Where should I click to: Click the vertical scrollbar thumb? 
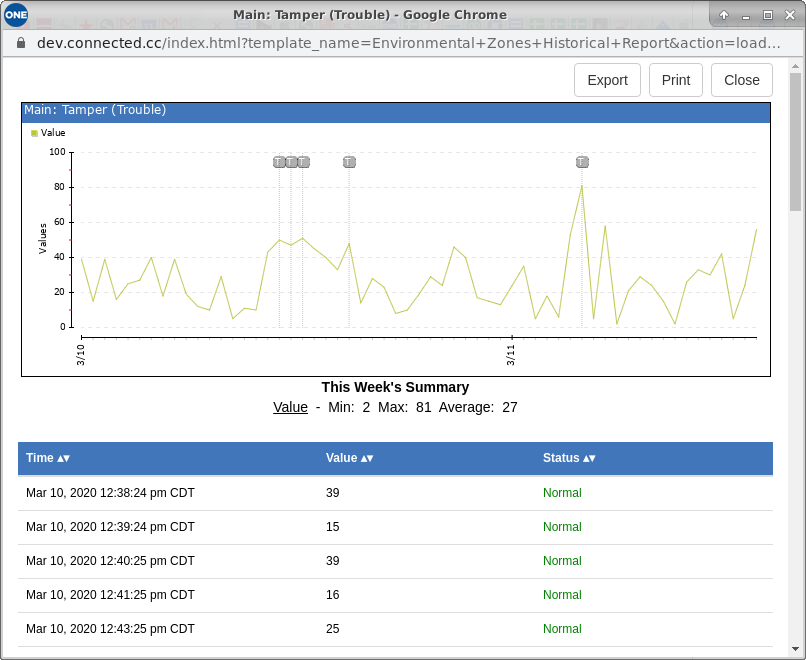point(796,140)
